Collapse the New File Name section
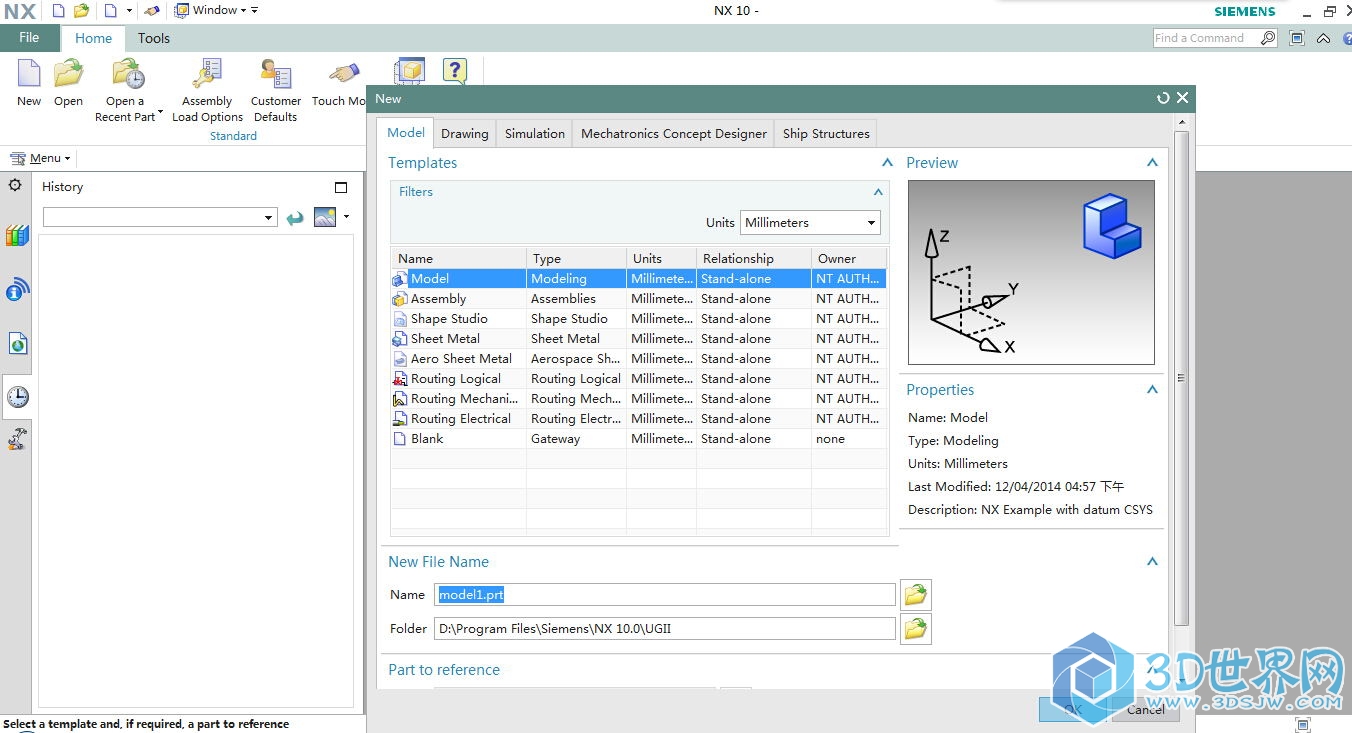 click(x=1152, y=561)
